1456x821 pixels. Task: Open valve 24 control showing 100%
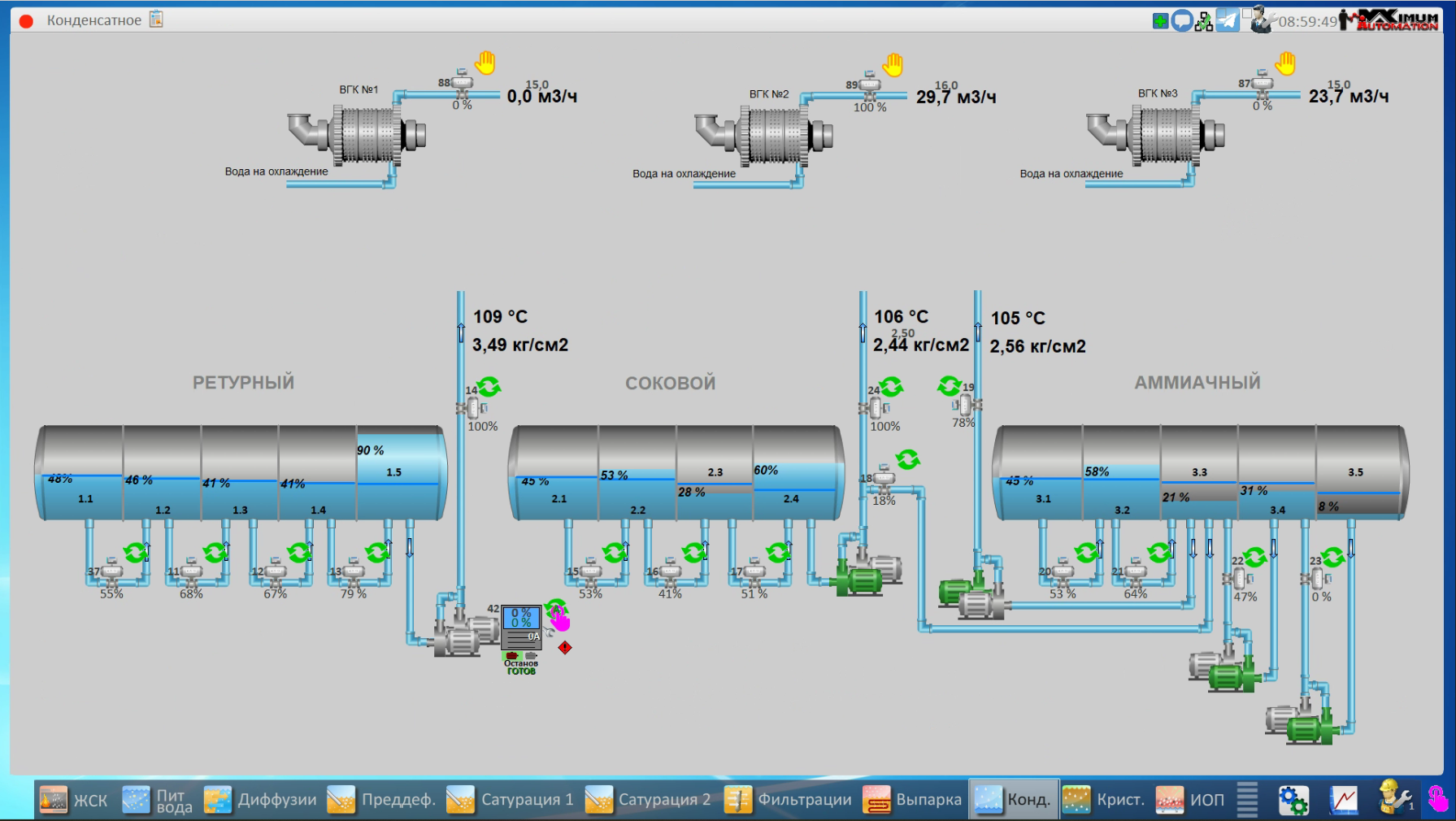point(873,409)
